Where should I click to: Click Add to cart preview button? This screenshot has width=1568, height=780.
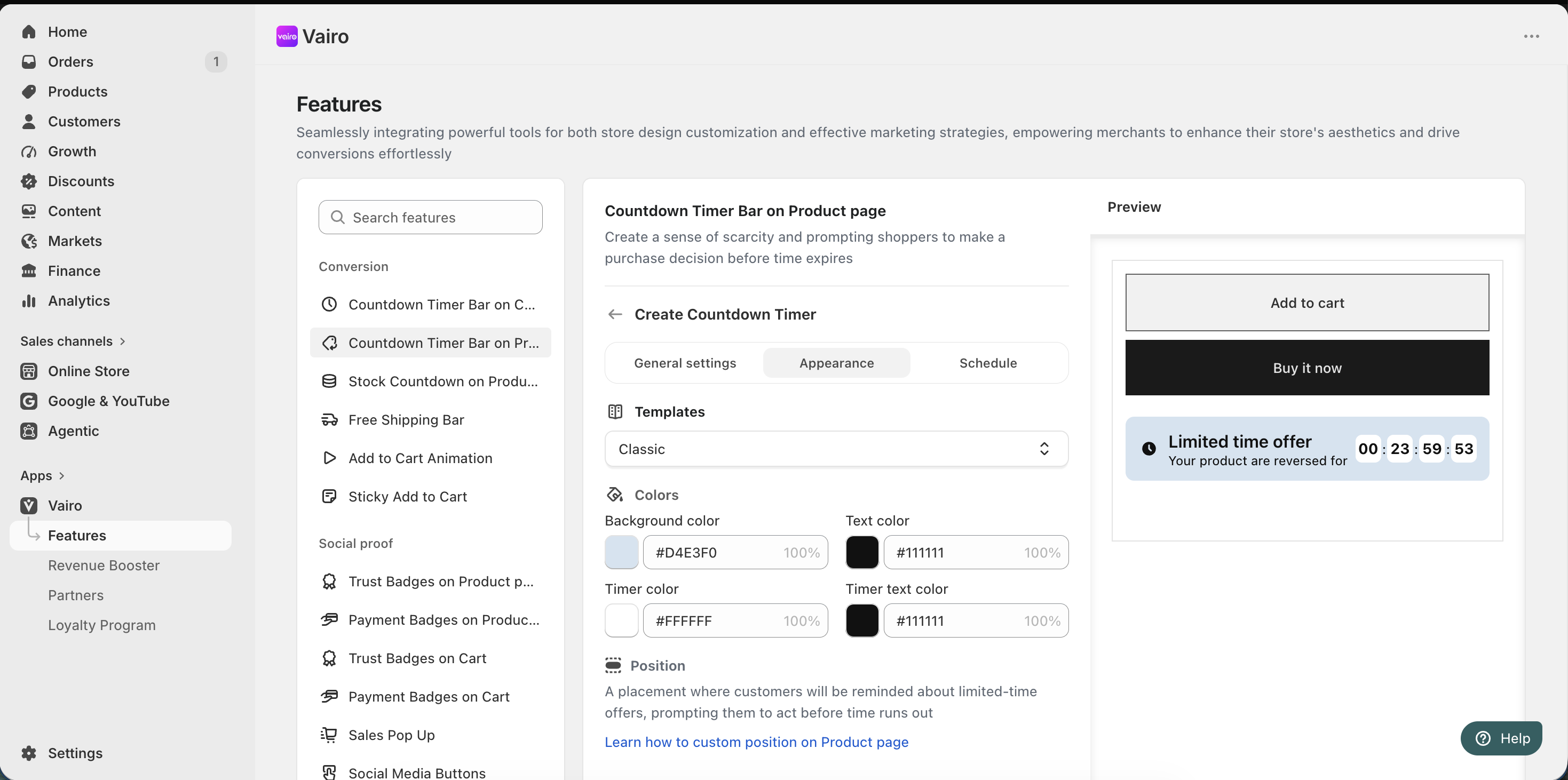pos(1307,303)
